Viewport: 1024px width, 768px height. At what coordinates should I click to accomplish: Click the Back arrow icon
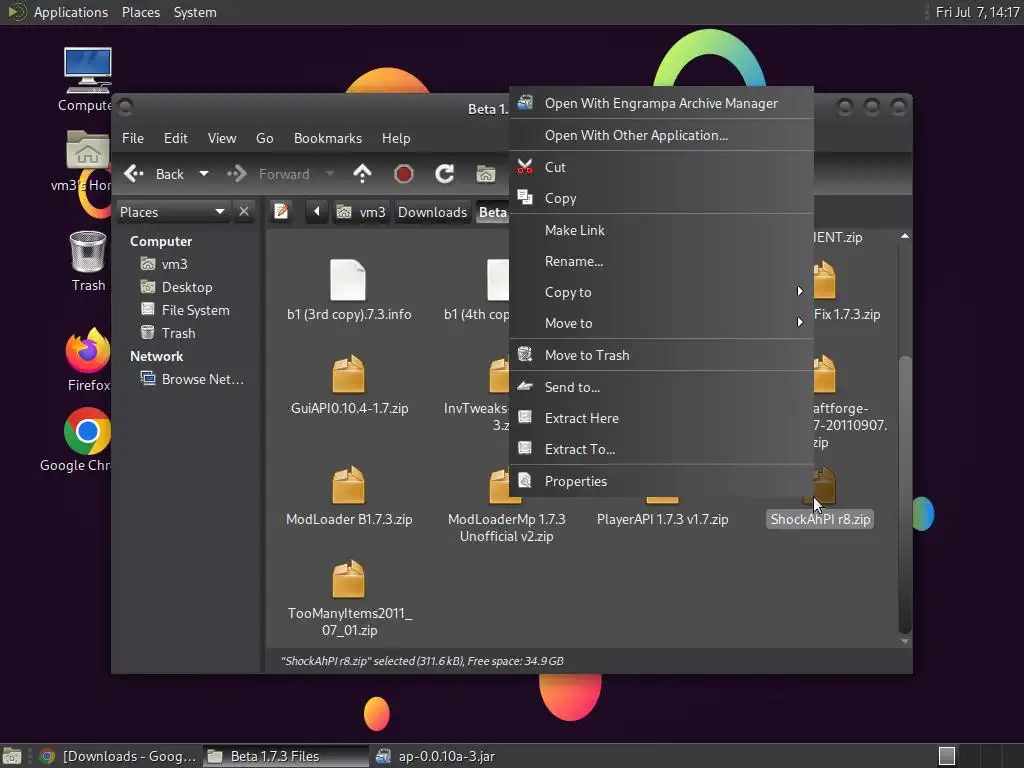click(135, 174)
